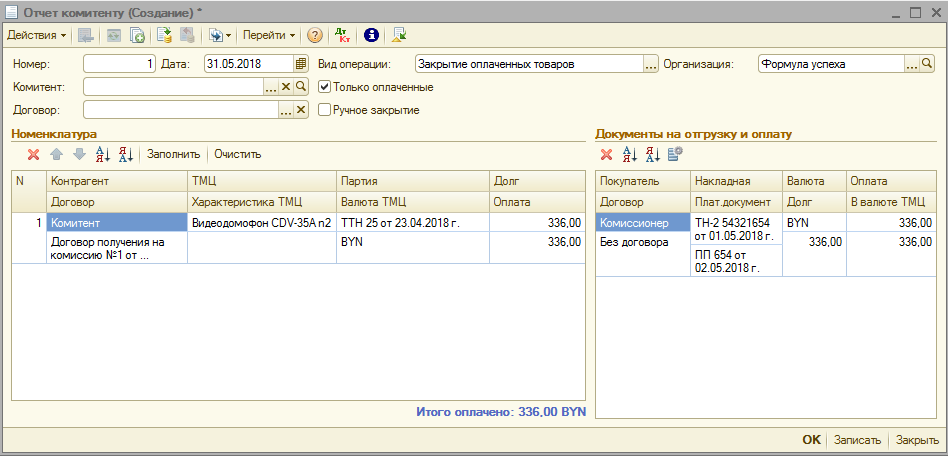Delete row in Номенклатура table with red X
948x456 pixels.
33,154
